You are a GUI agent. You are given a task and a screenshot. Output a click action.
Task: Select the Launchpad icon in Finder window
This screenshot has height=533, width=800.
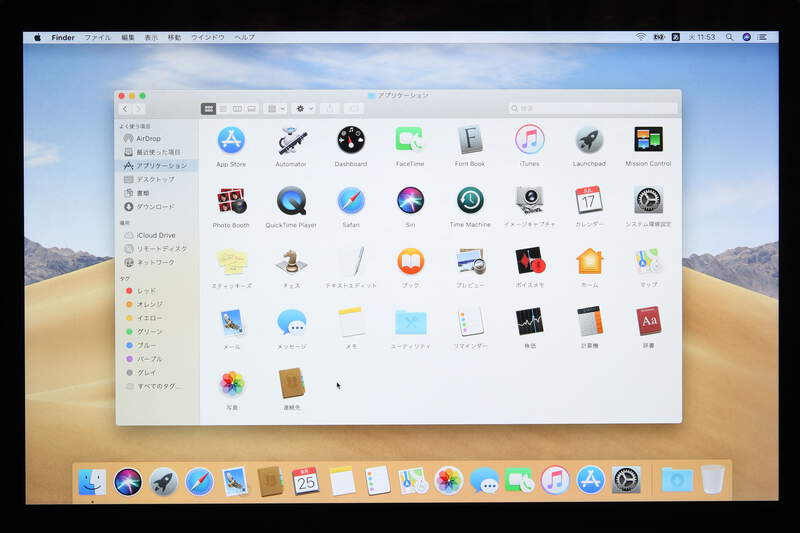(589, 140)
